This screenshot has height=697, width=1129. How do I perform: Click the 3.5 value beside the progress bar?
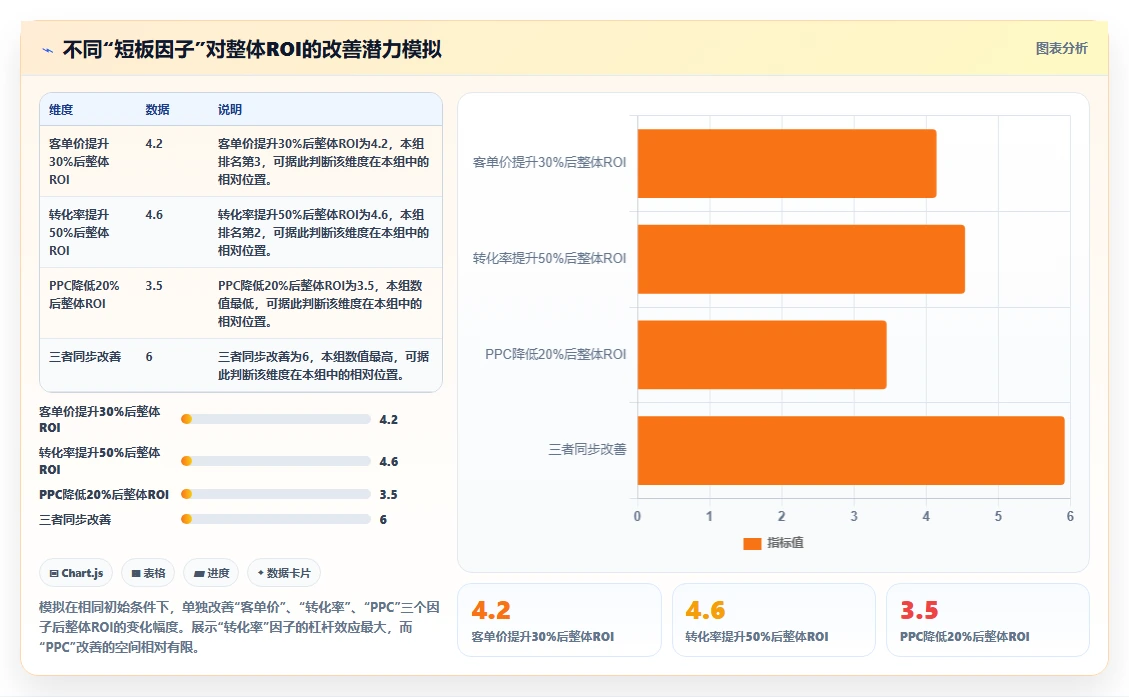[389, 495]
